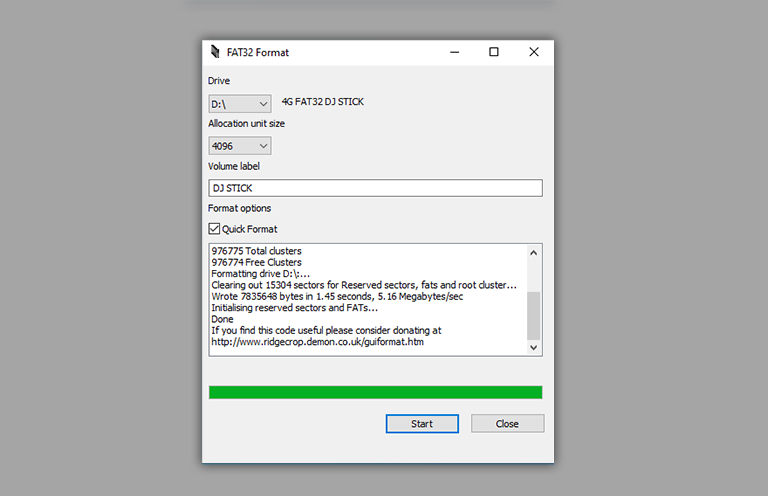Image resolution: width=768 pixels, height=496 pixels.
Task: Click the 'Initialising reserved sectors and FATs' line
Action: pos(294,307)
